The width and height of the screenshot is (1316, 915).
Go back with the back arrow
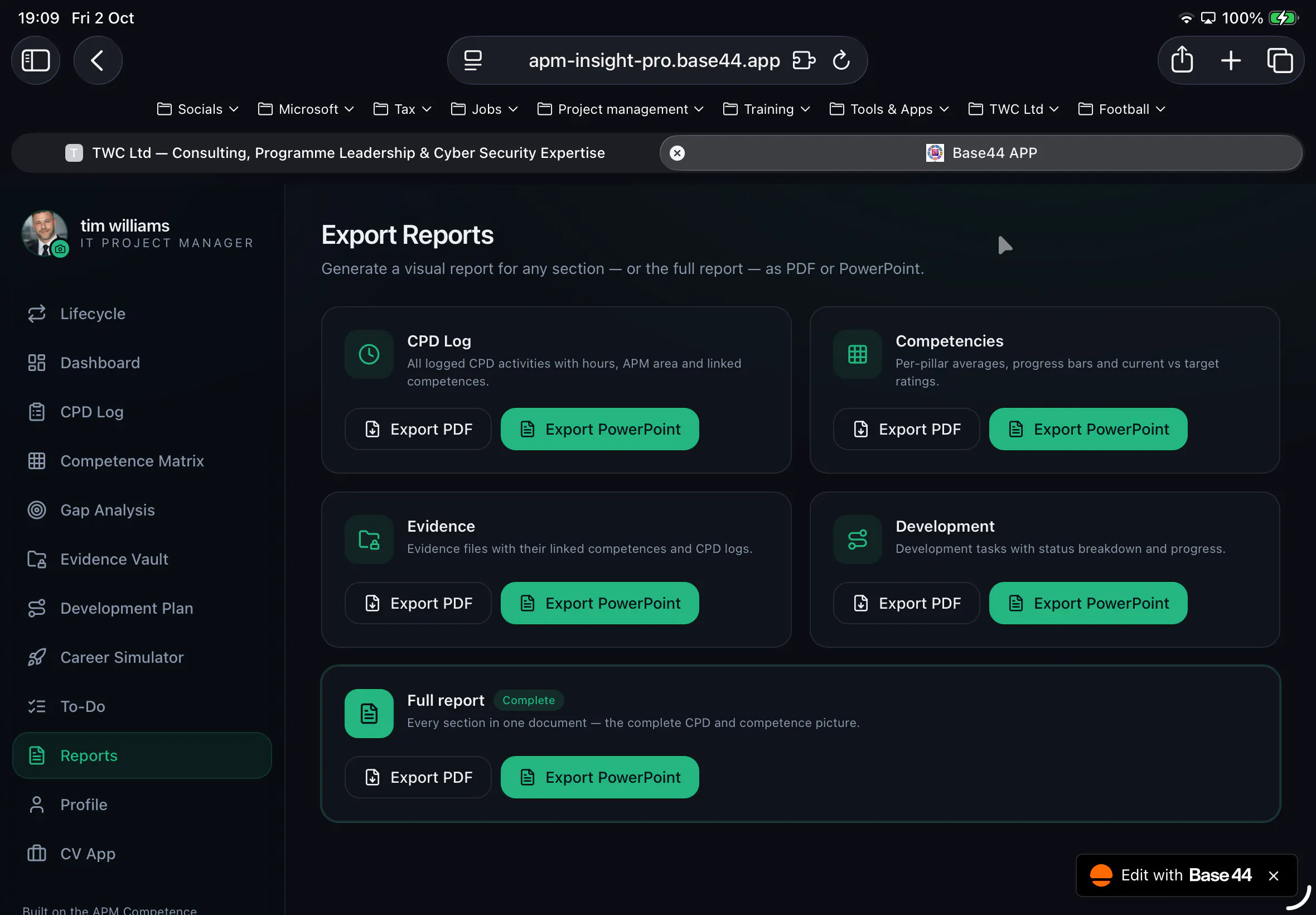pos(98,60)
